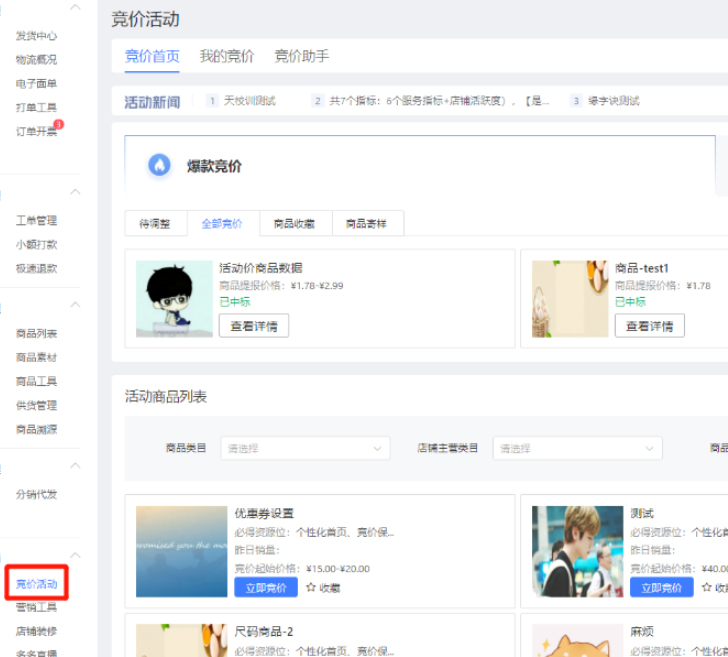Click the 活动价商品数据 product title
The height and width of the screenshot is (657, 728).
[x=260, y=268]
